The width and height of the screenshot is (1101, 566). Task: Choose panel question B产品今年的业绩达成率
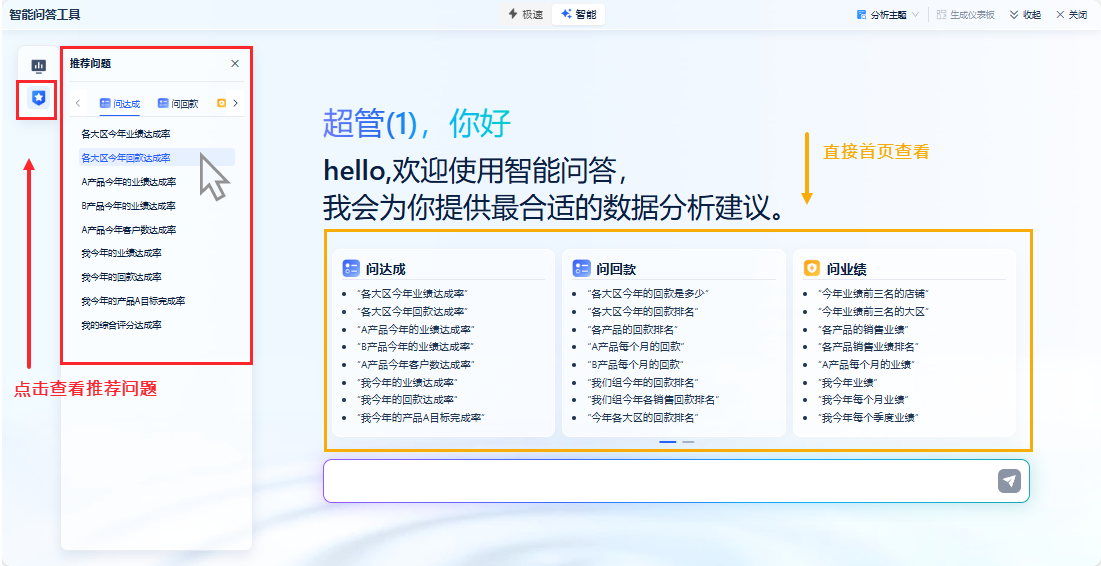point(128,206)
